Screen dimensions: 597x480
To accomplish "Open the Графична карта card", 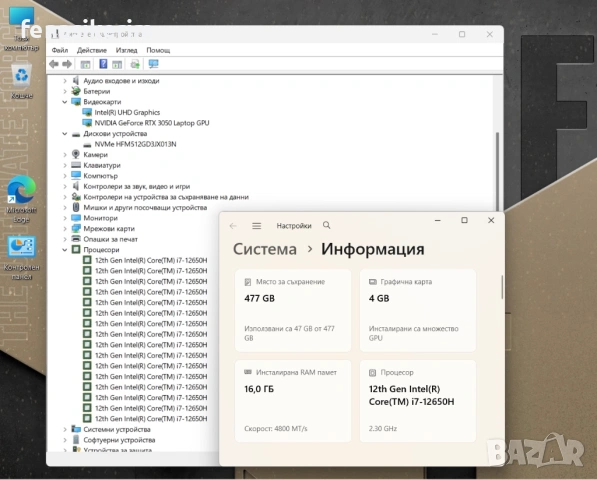I will (x=418, y=310).
